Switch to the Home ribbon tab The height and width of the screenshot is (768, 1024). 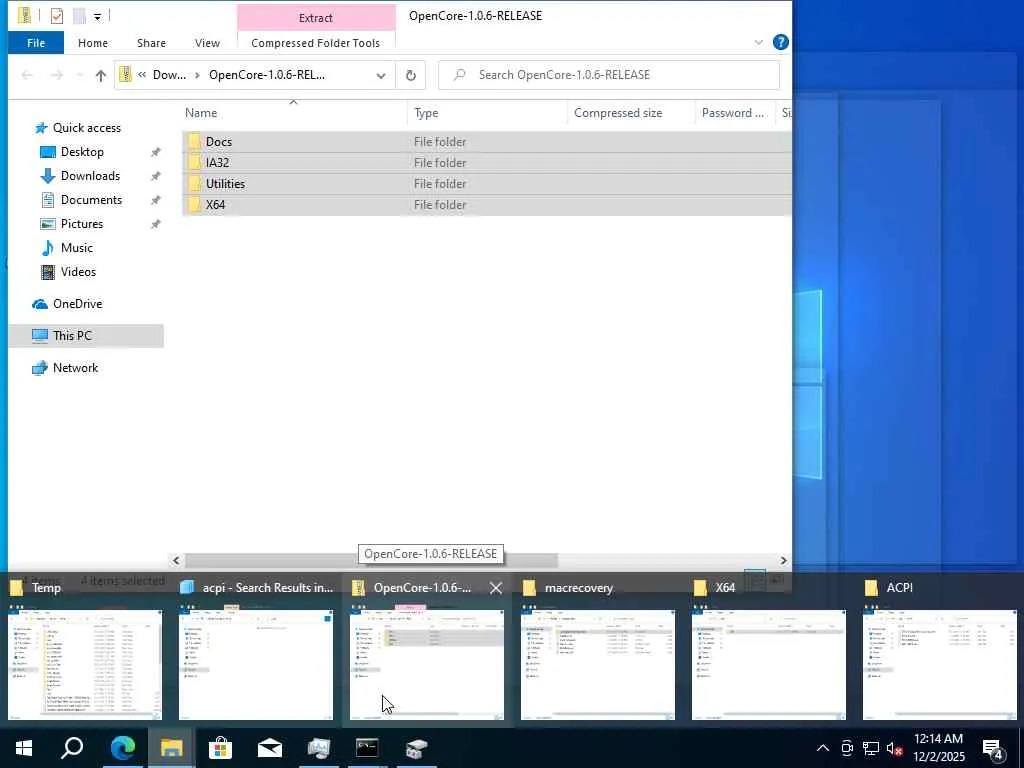tap(93, 43)
